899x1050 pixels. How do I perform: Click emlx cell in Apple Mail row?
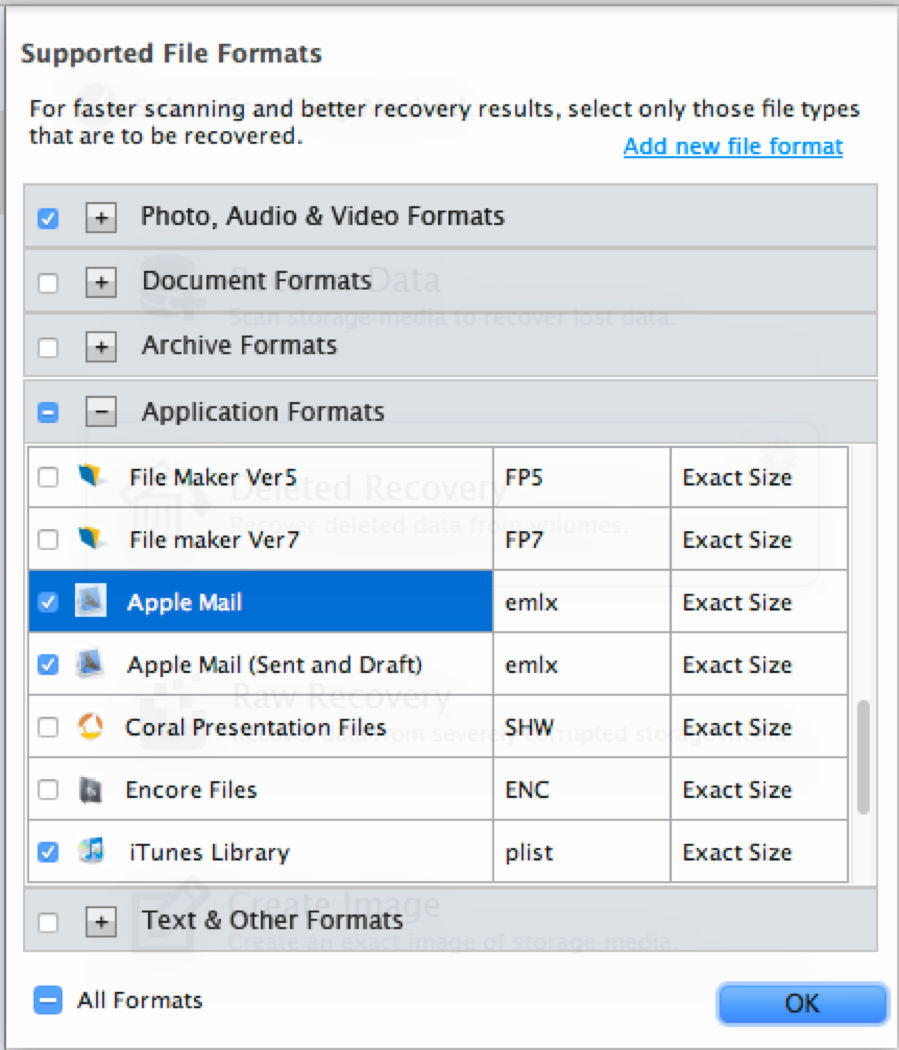[x=581, y=602]
